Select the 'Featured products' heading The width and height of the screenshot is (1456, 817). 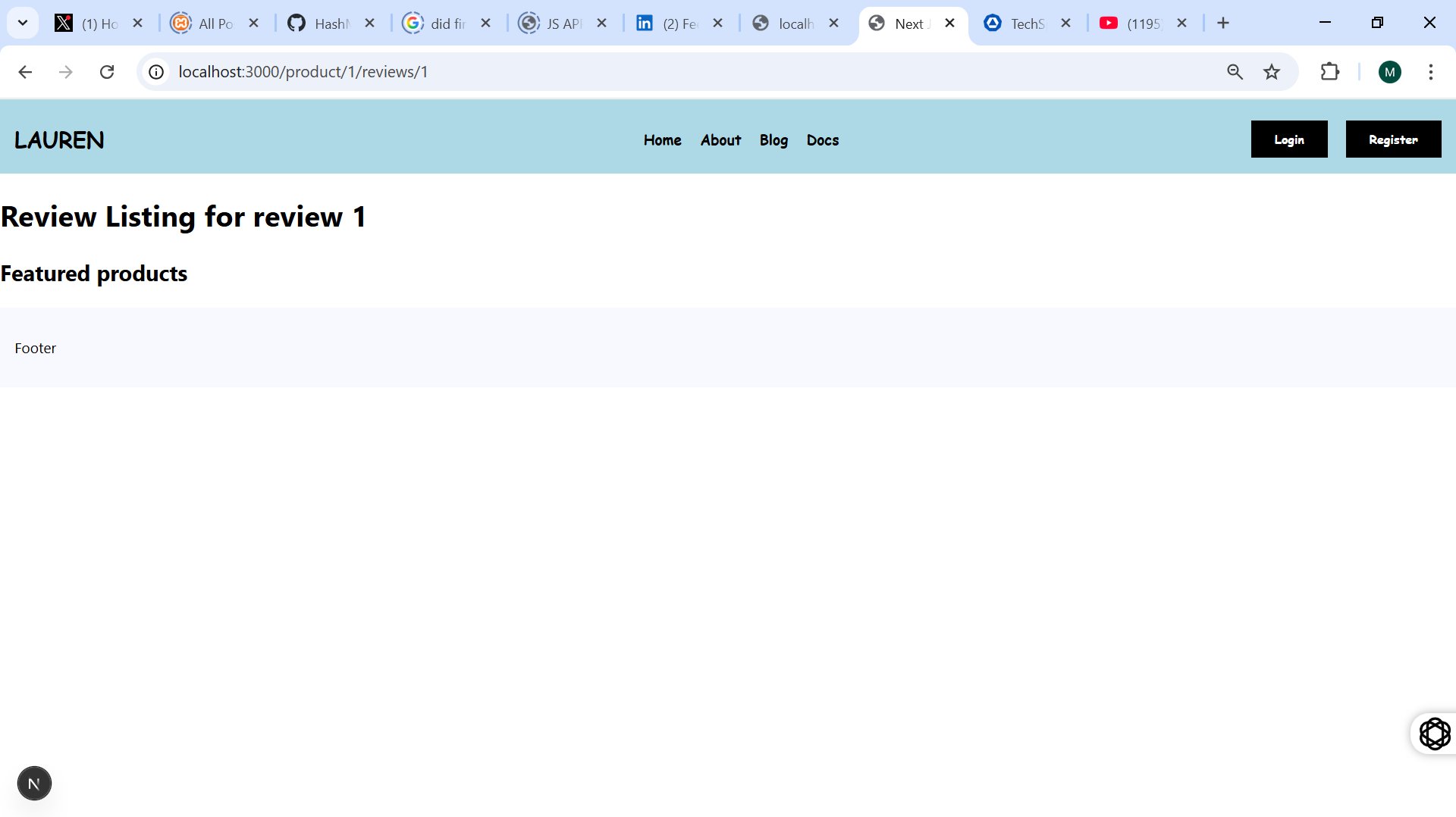point(94,274)
